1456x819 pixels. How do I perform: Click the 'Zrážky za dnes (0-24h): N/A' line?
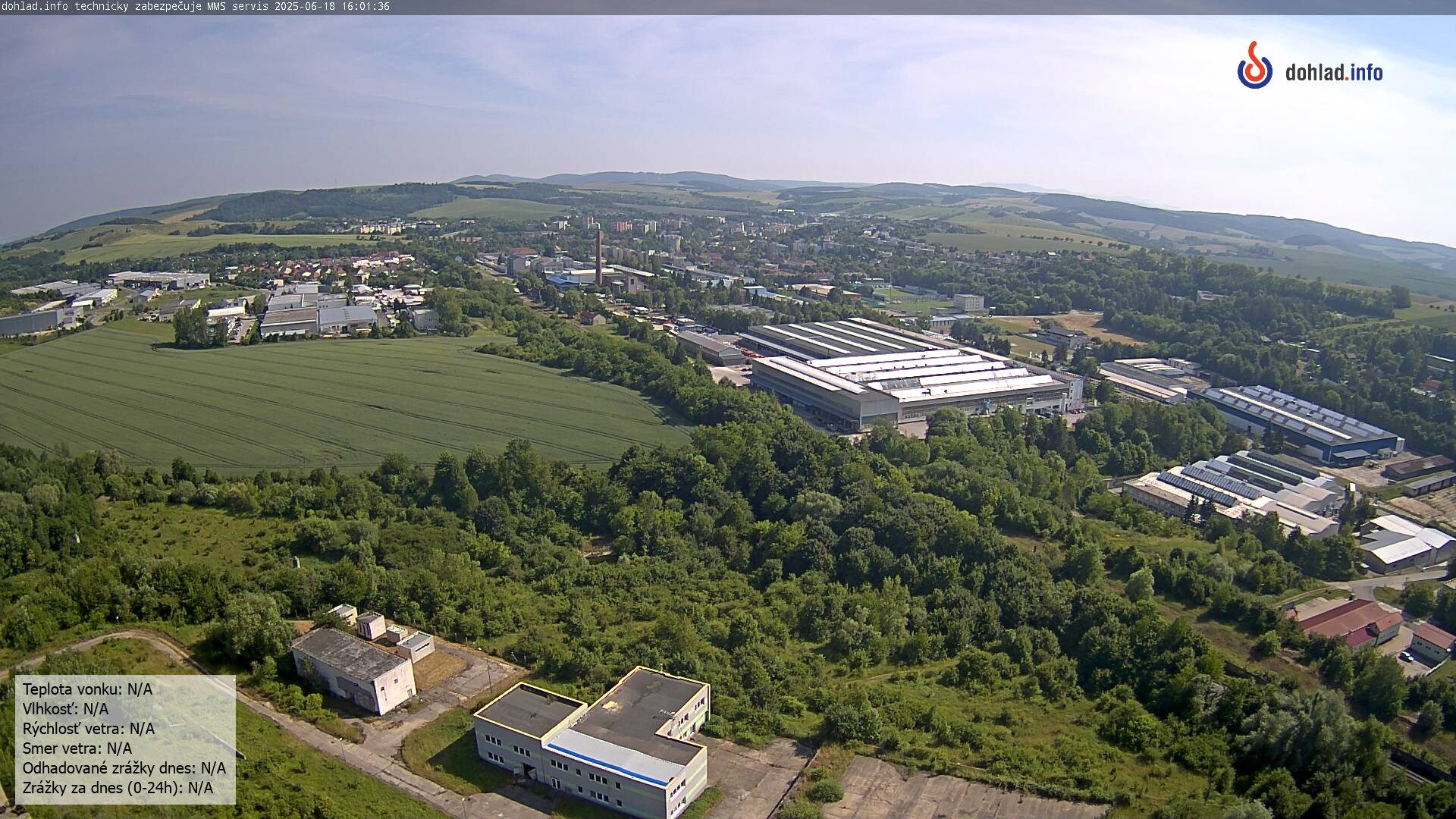[x=118, y=788]
